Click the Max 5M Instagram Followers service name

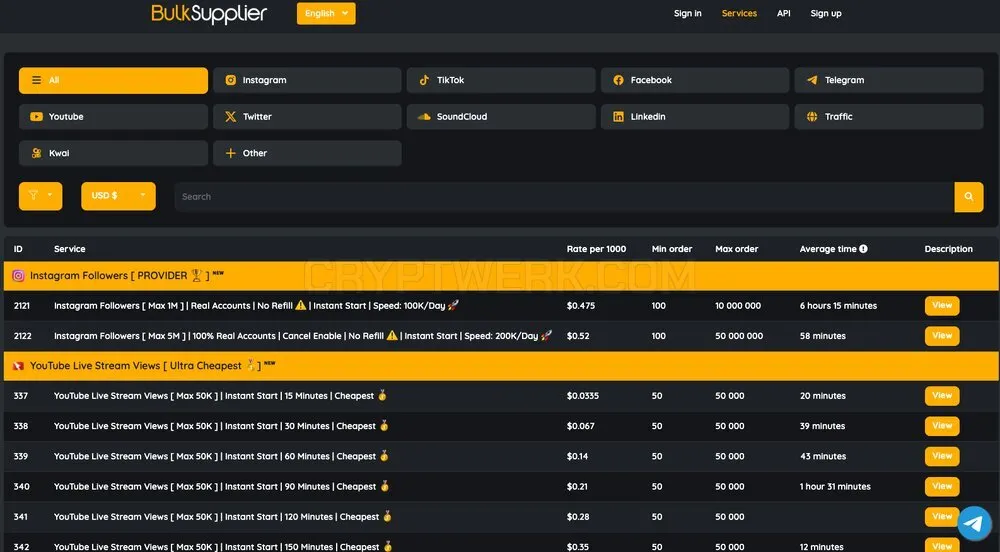303,336
